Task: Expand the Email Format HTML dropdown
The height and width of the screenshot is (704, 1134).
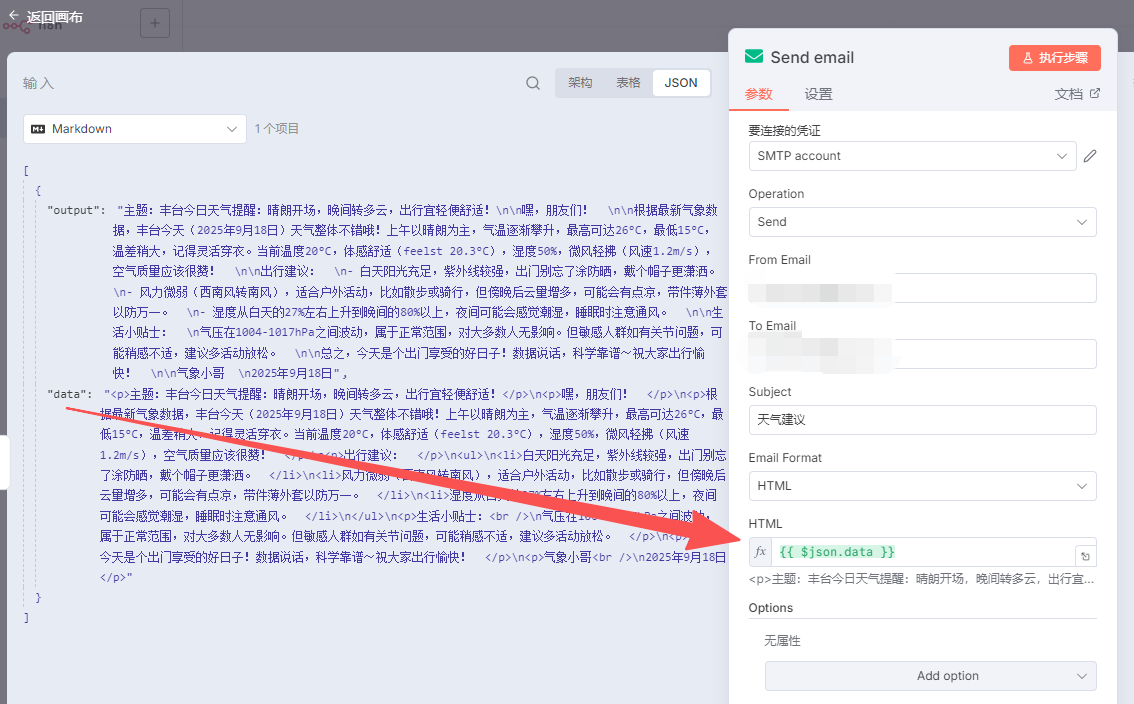Action: pos(922,486)
